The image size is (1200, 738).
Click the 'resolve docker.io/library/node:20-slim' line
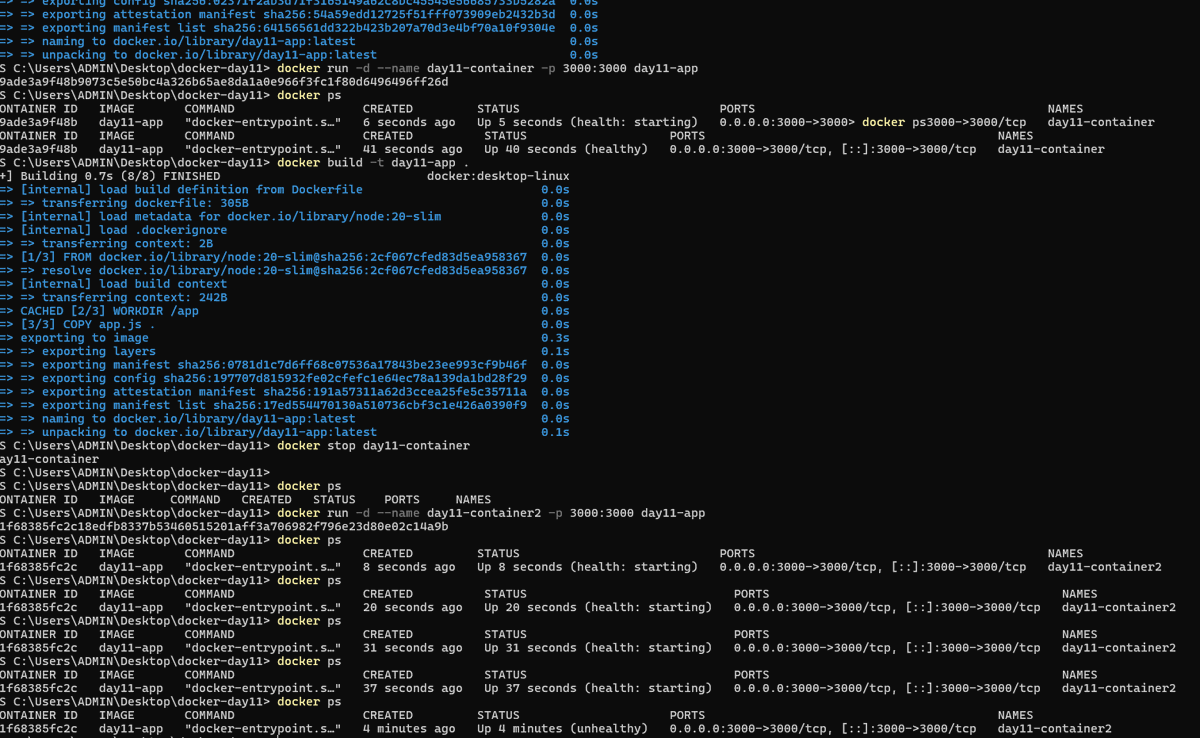pos(284,271)
